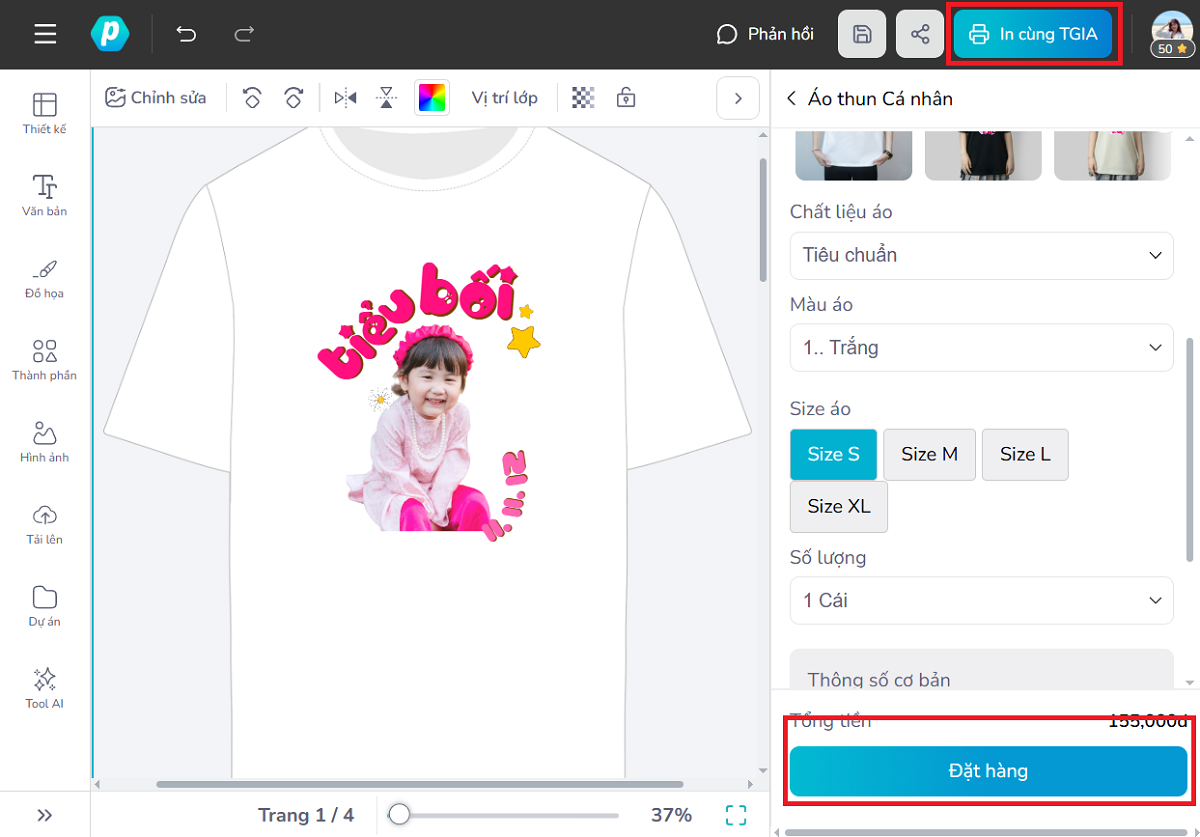Click the lock layer icon

click(626, 98)
